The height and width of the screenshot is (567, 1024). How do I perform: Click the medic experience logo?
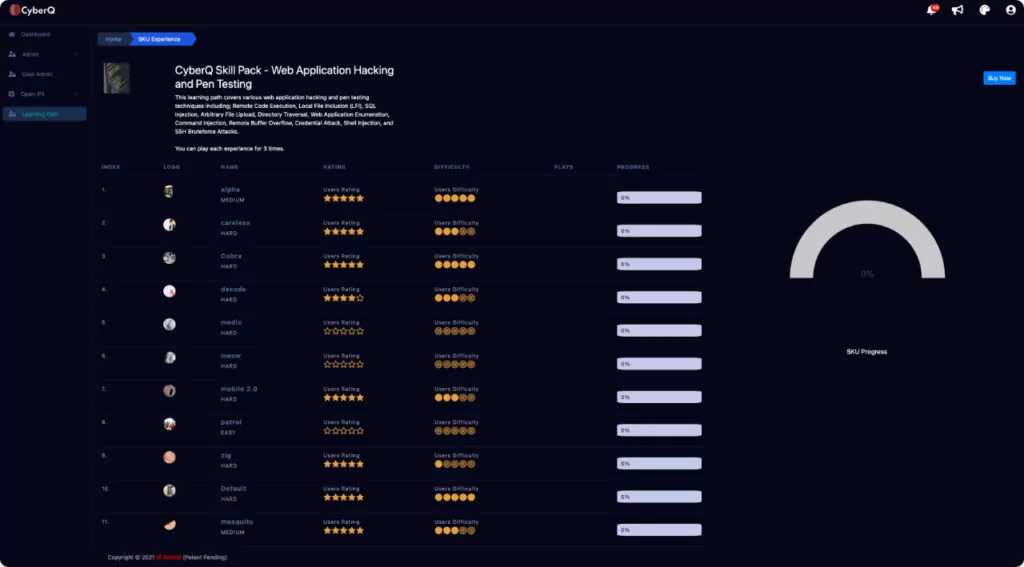point(169,325)
